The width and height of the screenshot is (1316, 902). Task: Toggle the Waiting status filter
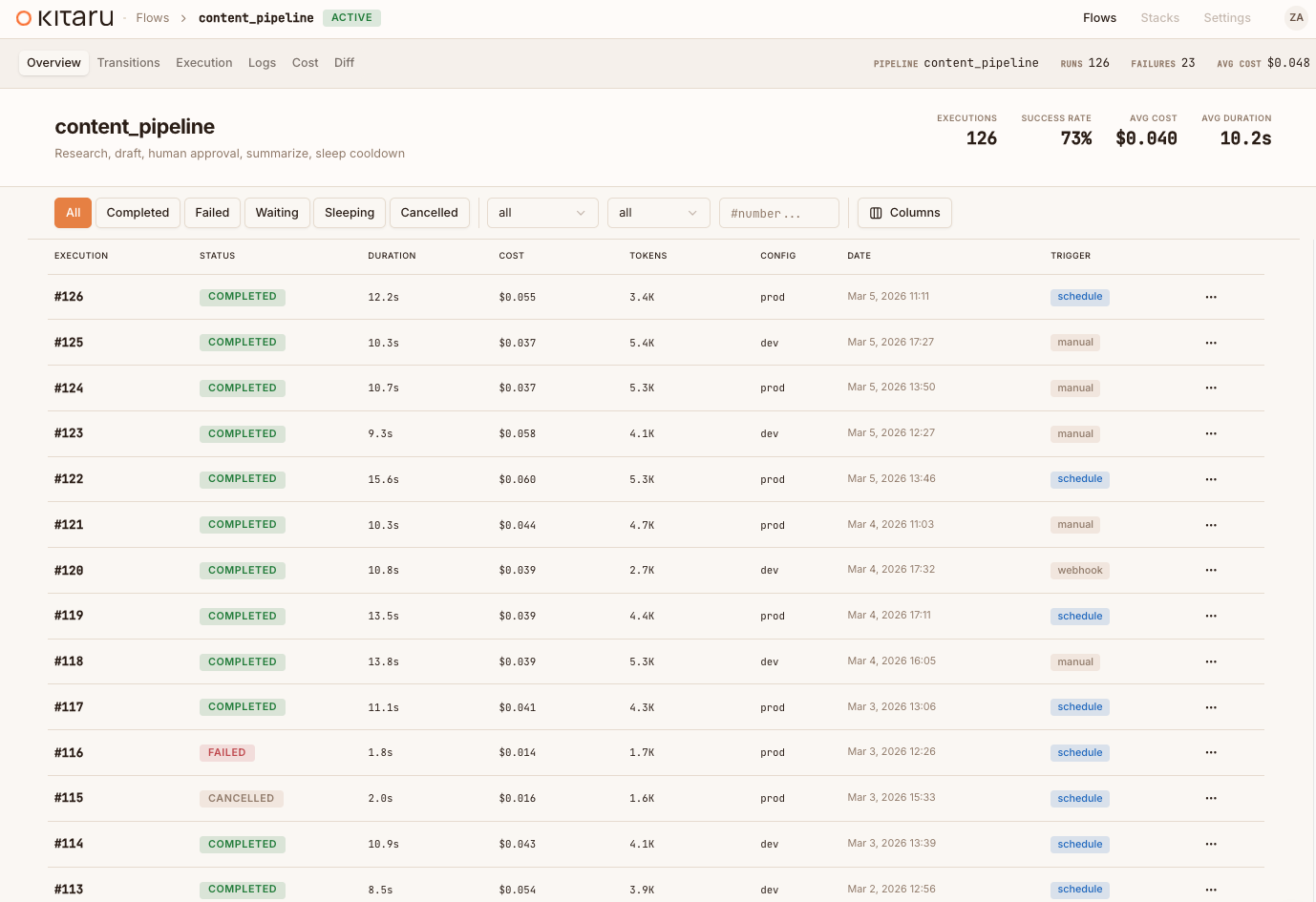pos(277,213)
